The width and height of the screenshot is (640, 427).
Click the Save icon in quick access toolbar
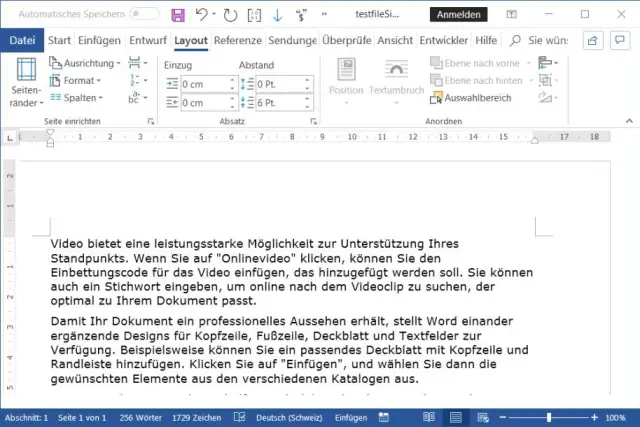tap(178, 15)
